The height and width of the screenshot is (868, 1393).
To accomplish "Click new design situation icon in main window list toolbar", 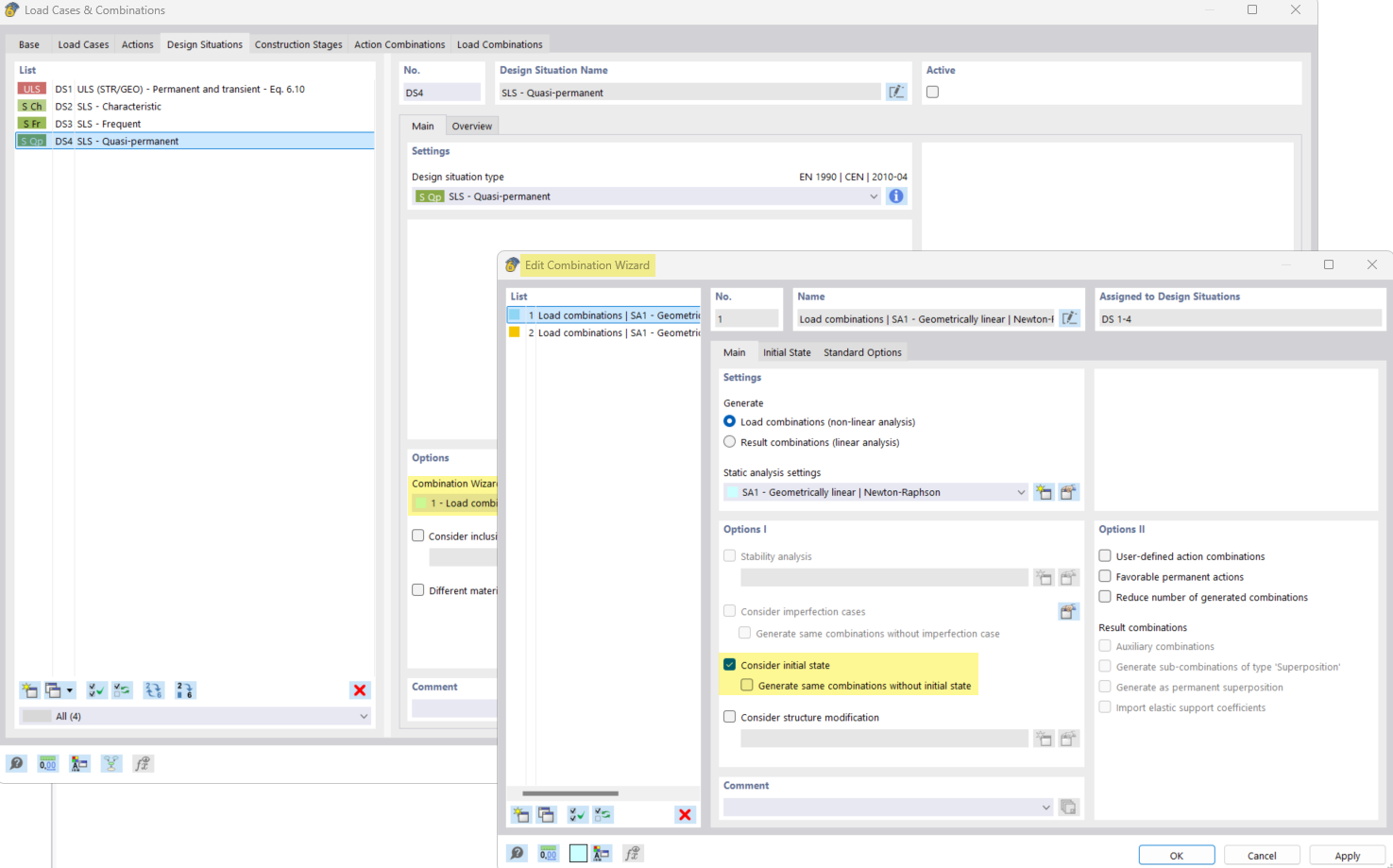I will pos(29,690).
